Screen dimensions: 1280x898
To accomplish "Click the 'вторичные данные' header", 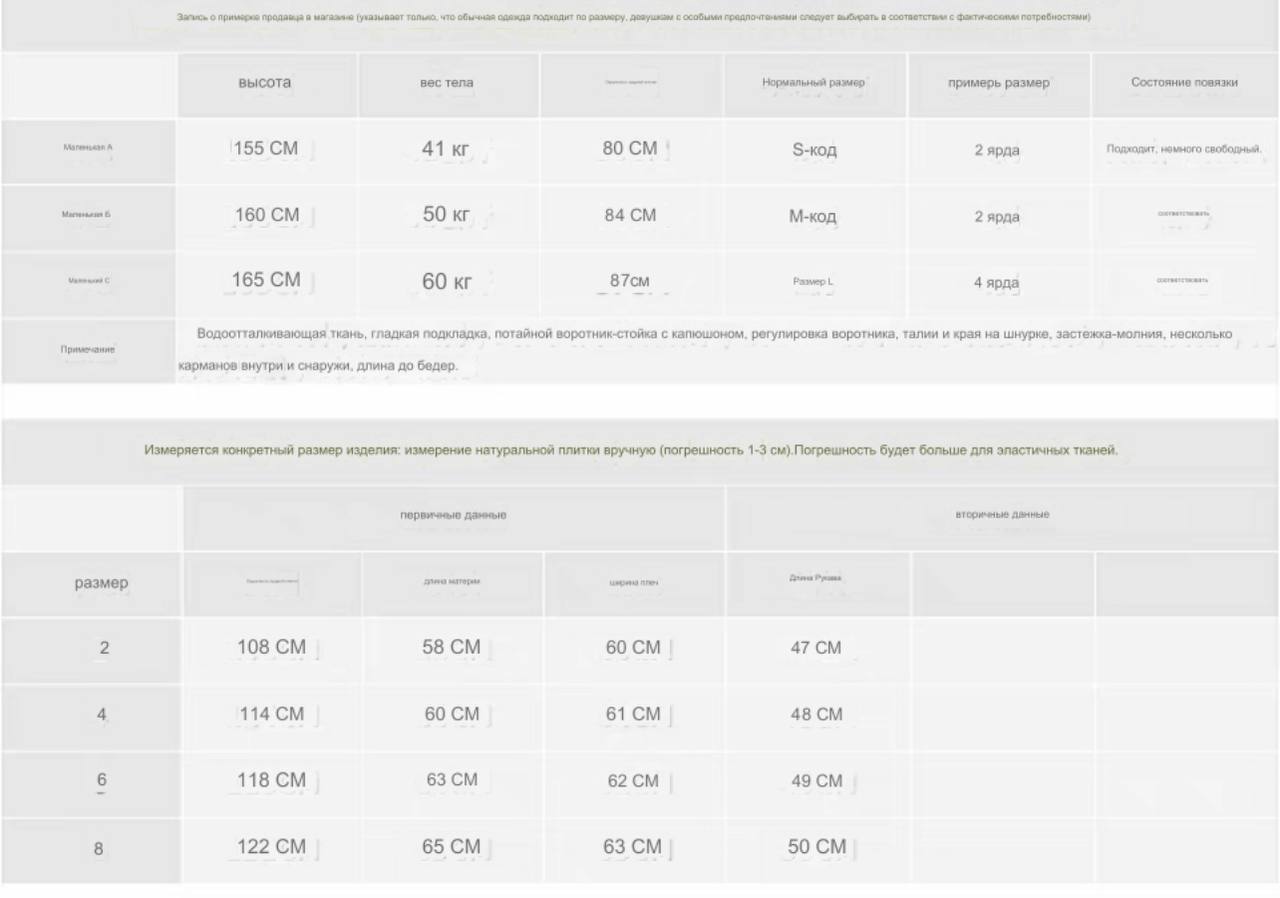I will point(1002,515).
